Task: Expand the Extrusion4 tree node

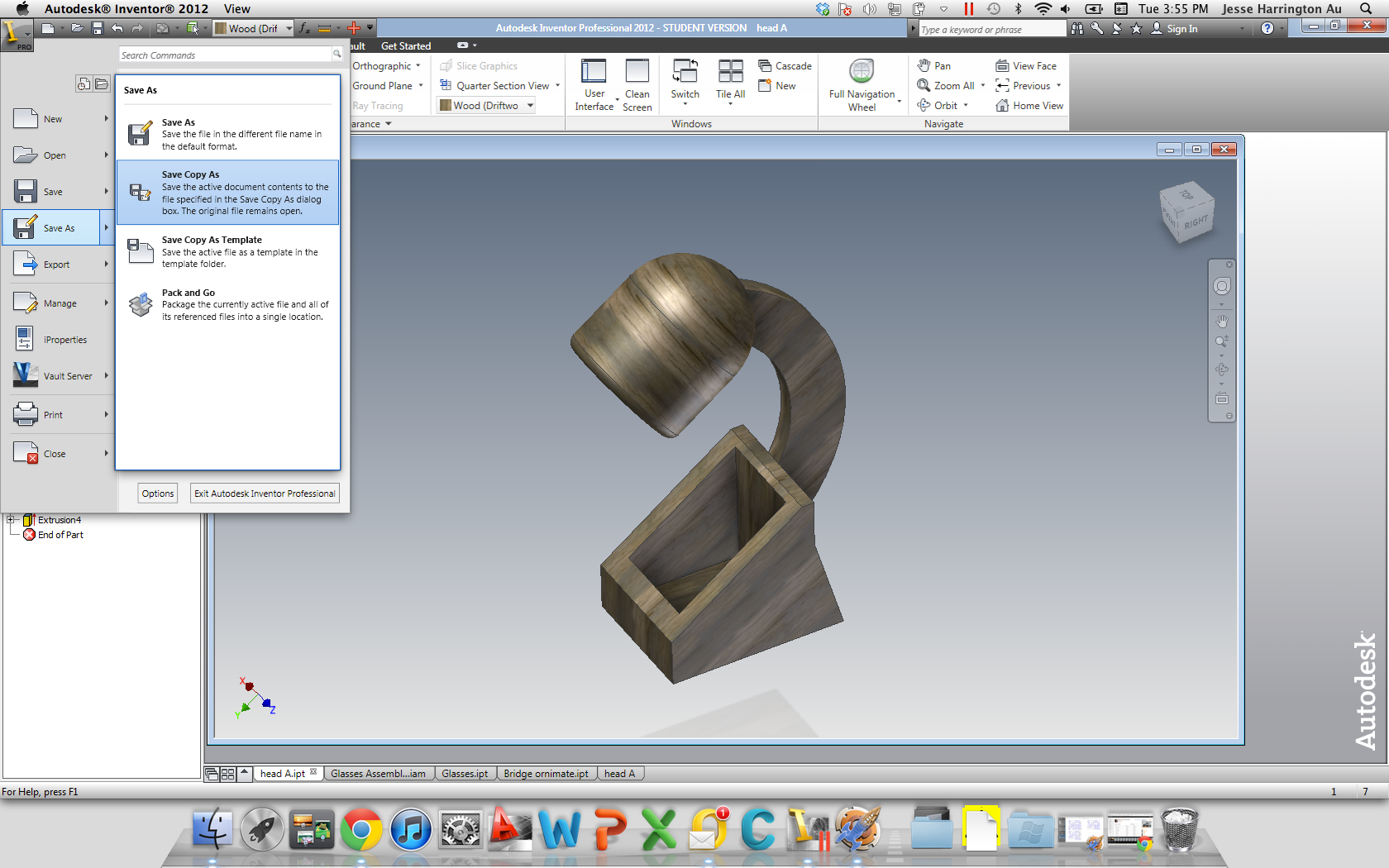Action: click(12, 520)
